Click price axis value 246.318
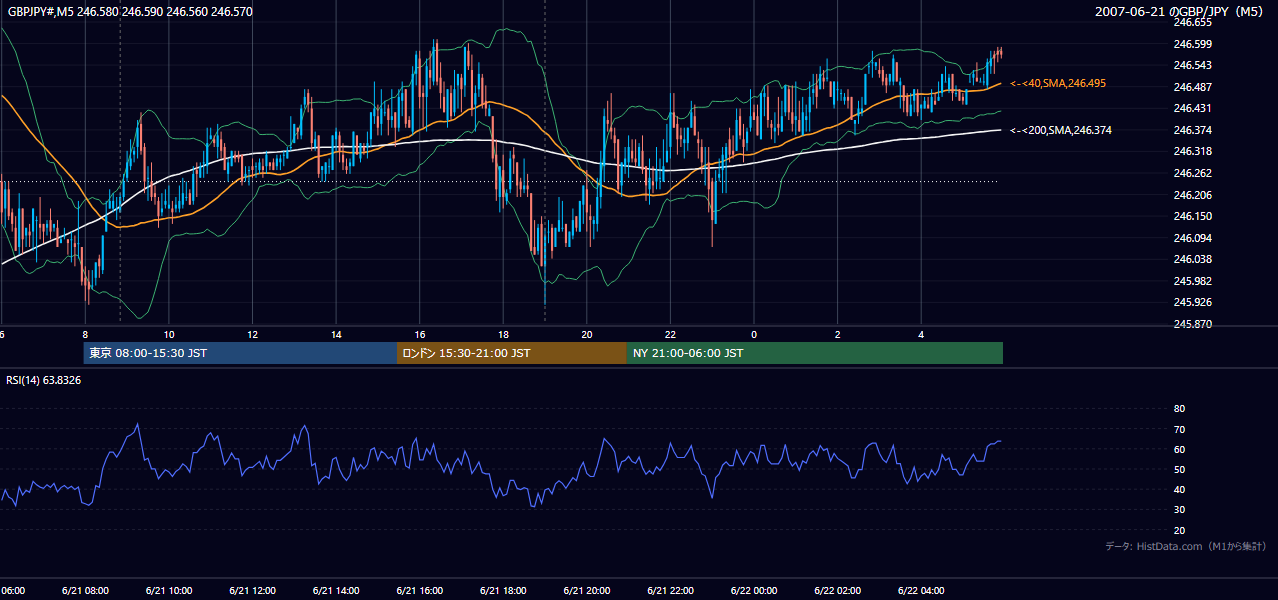1278x600 pixels. 1192,152
